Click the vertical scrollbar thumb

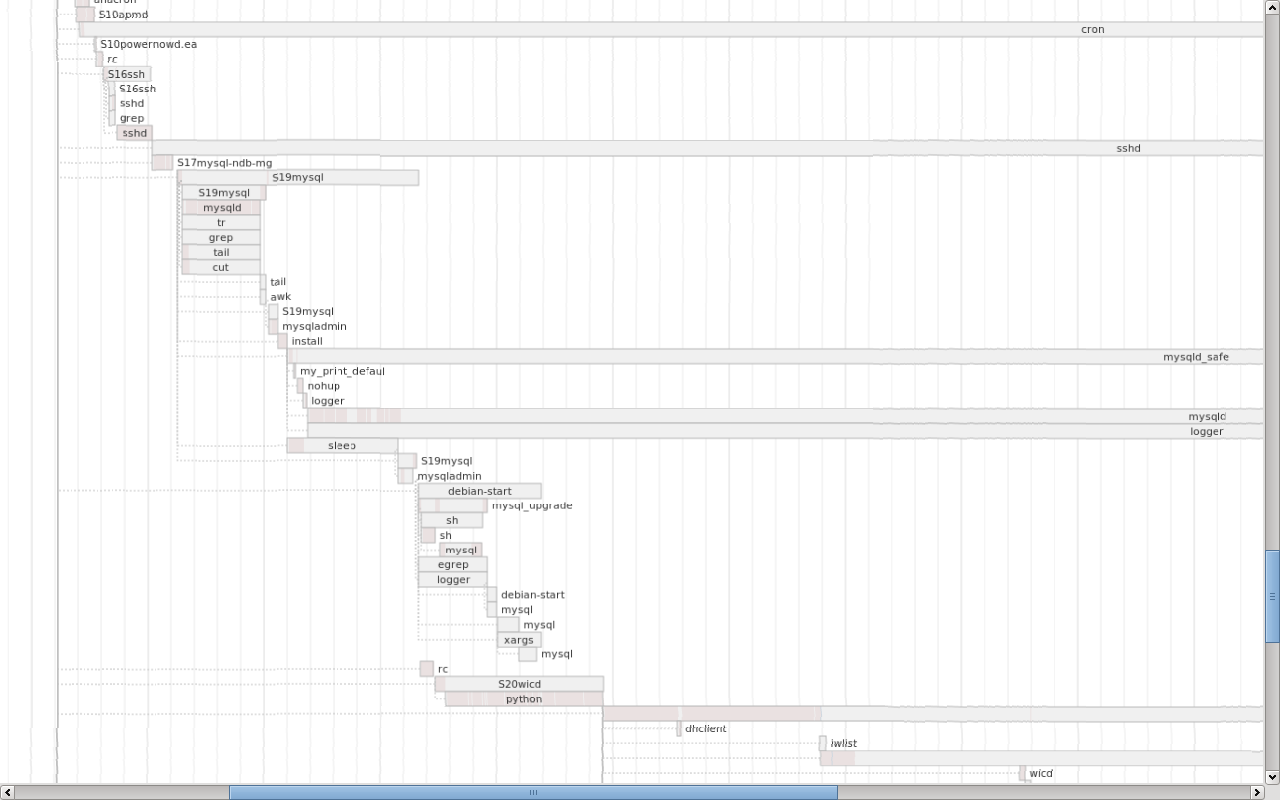[1272, 595]
